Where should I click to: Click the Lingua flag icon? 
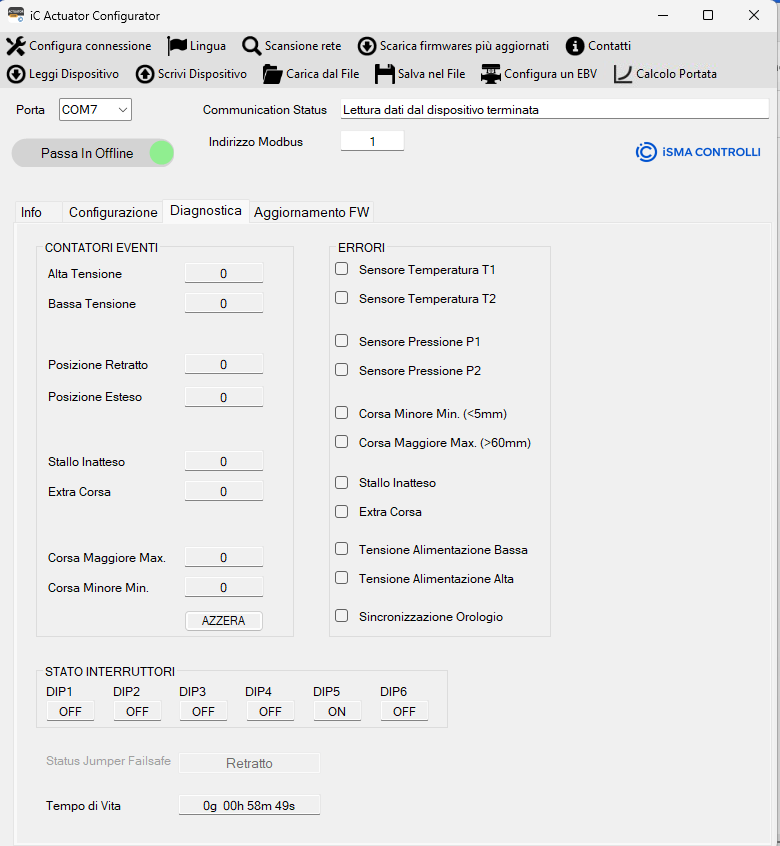coord(177,46)
